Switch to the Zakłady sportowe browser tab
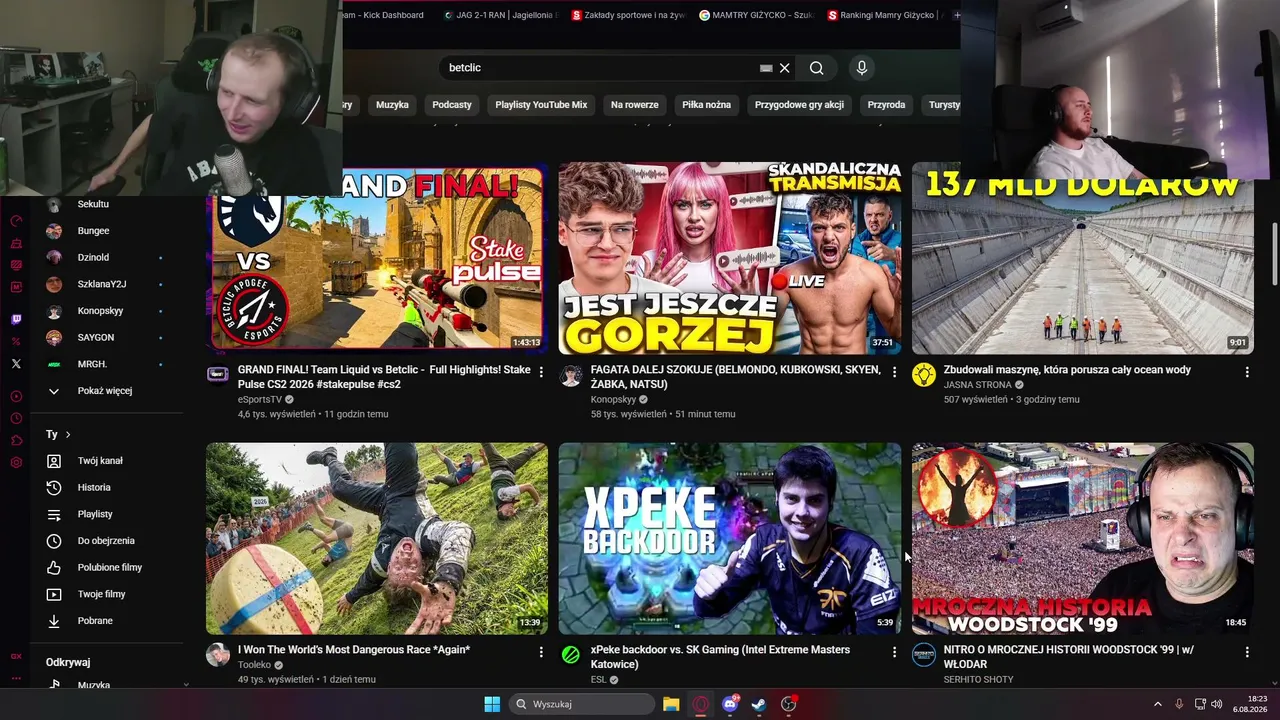This screenshot has width=1280, height=720. [627, 15]
